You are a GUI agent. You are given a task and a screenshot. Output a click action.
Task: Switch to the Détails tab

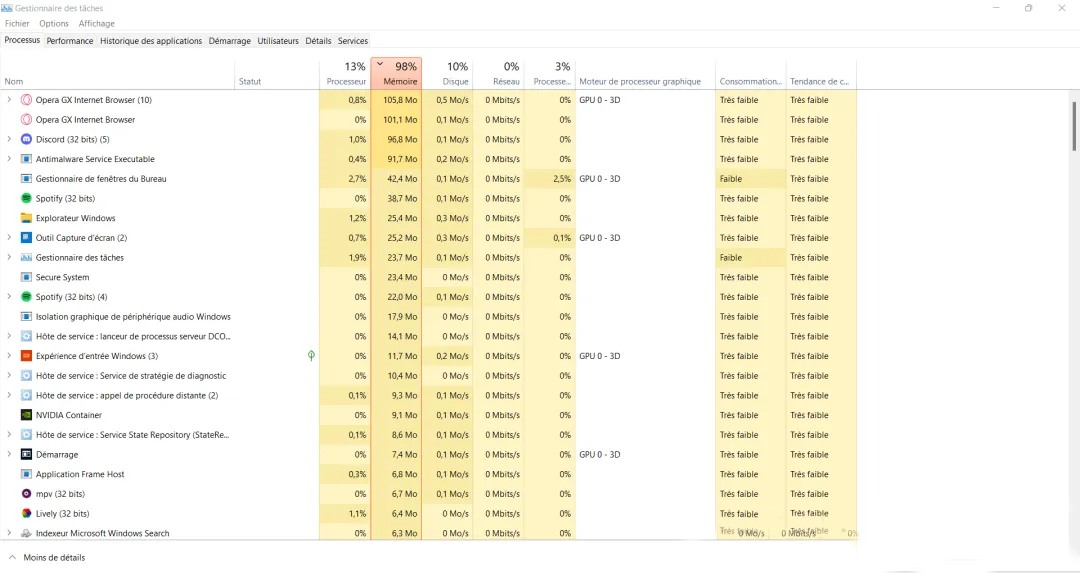(x=318, y=41)
